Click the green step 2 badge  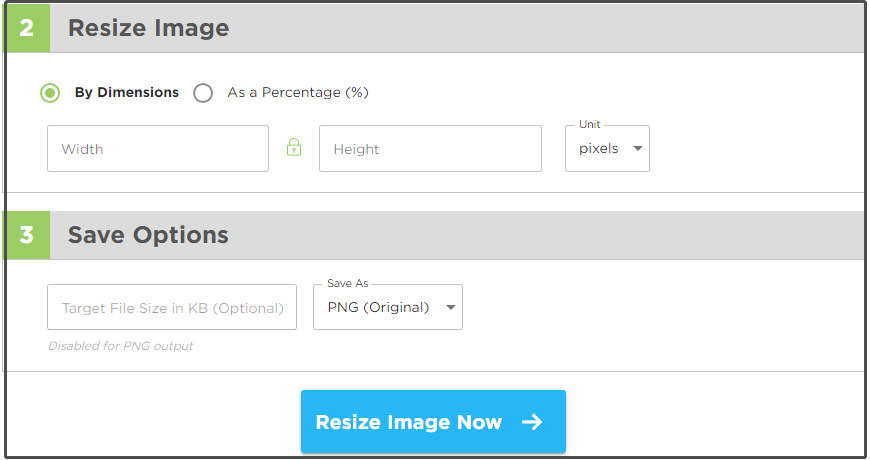coord(27,28)
